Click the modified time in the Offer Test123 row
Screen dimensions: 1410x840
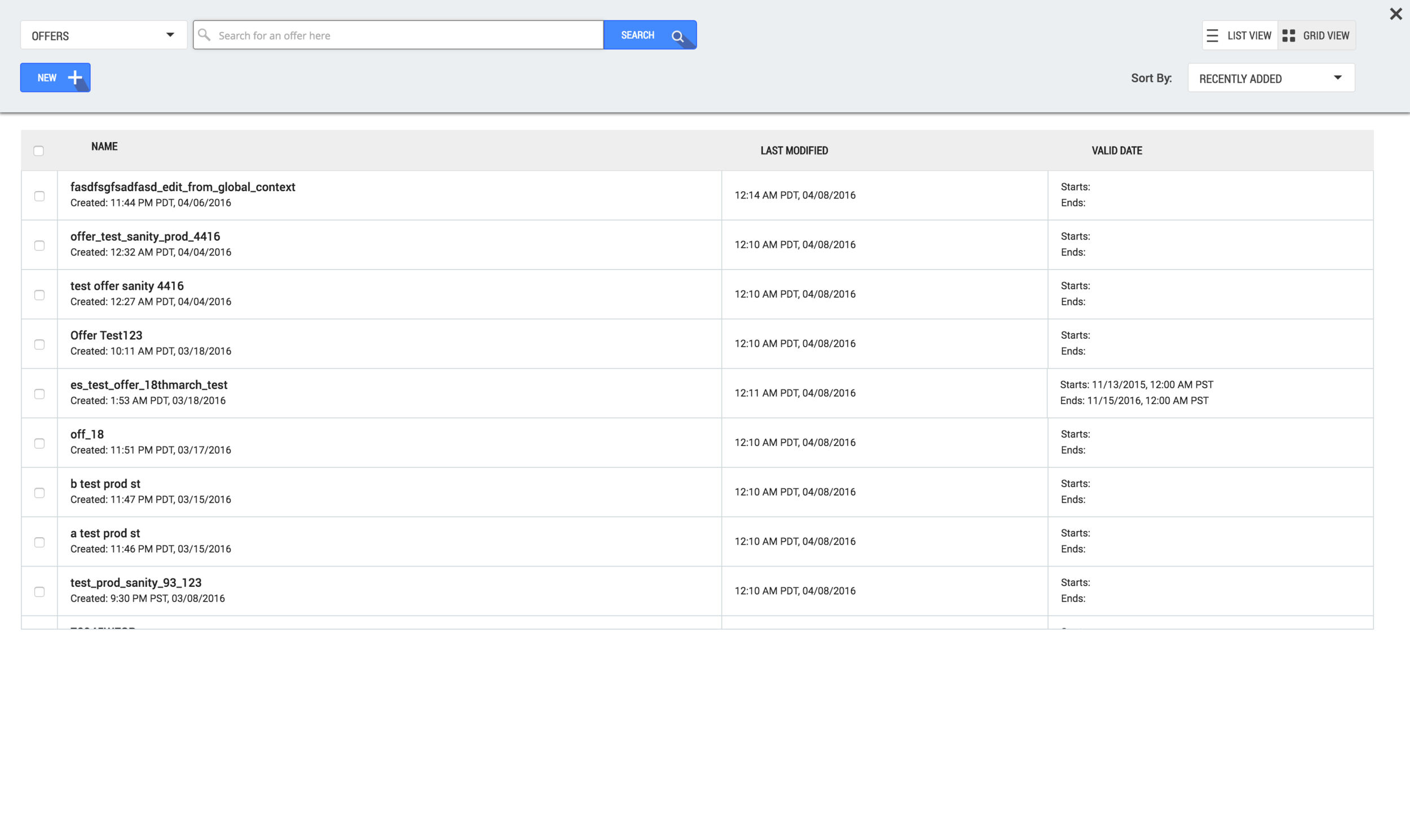pos(795,343)
